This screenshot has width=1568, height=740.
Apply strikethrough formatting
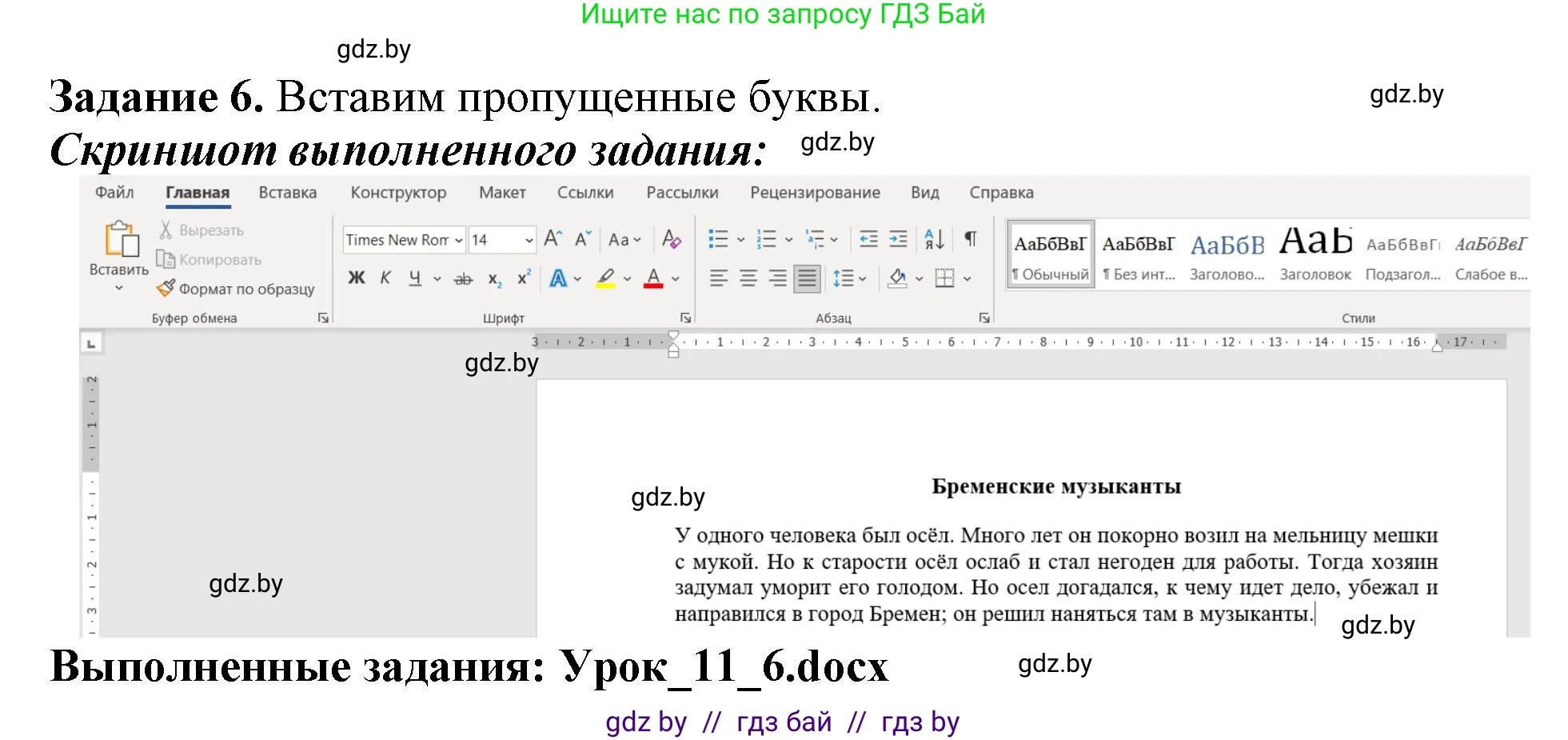coord(464,278)
